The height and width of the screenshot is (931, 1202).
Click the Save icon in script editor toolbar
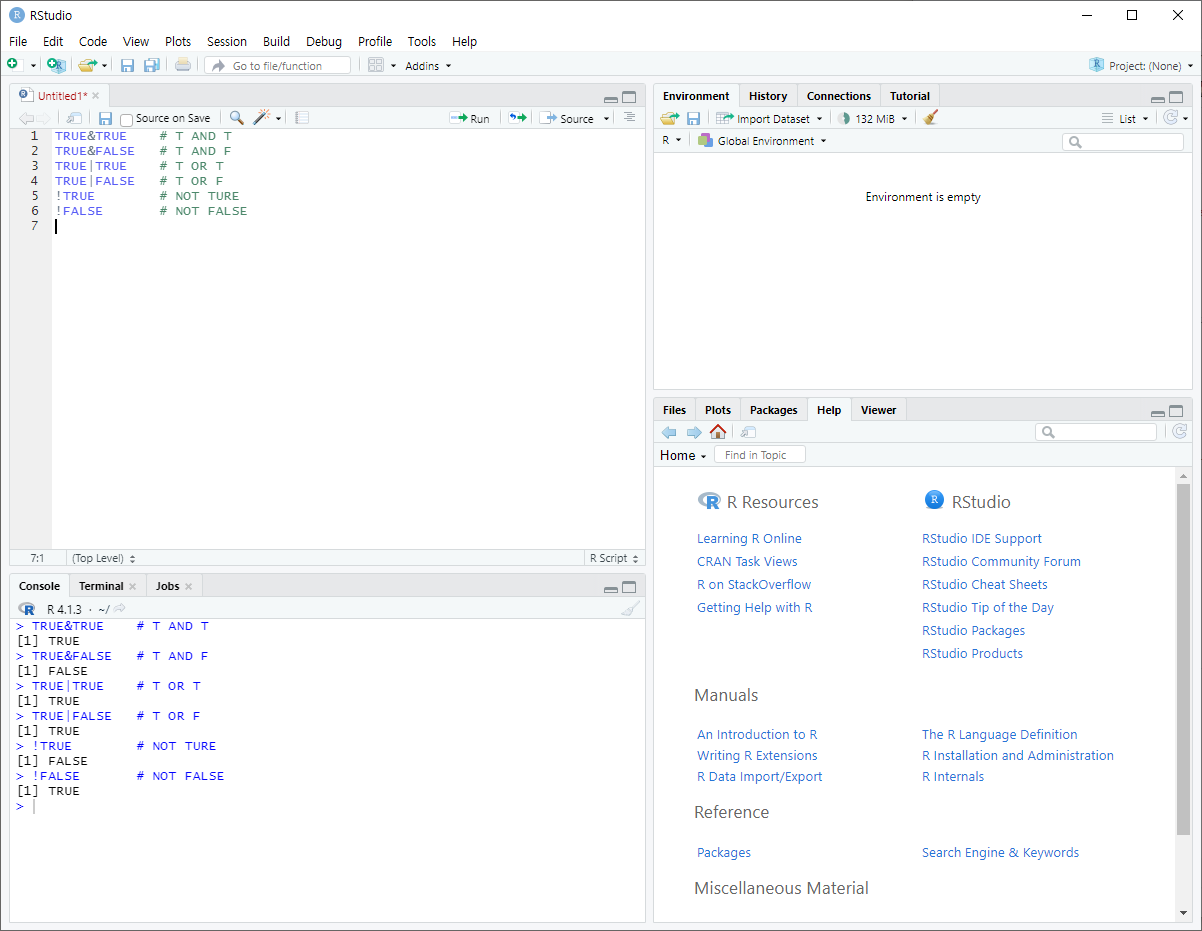point(105,118)
